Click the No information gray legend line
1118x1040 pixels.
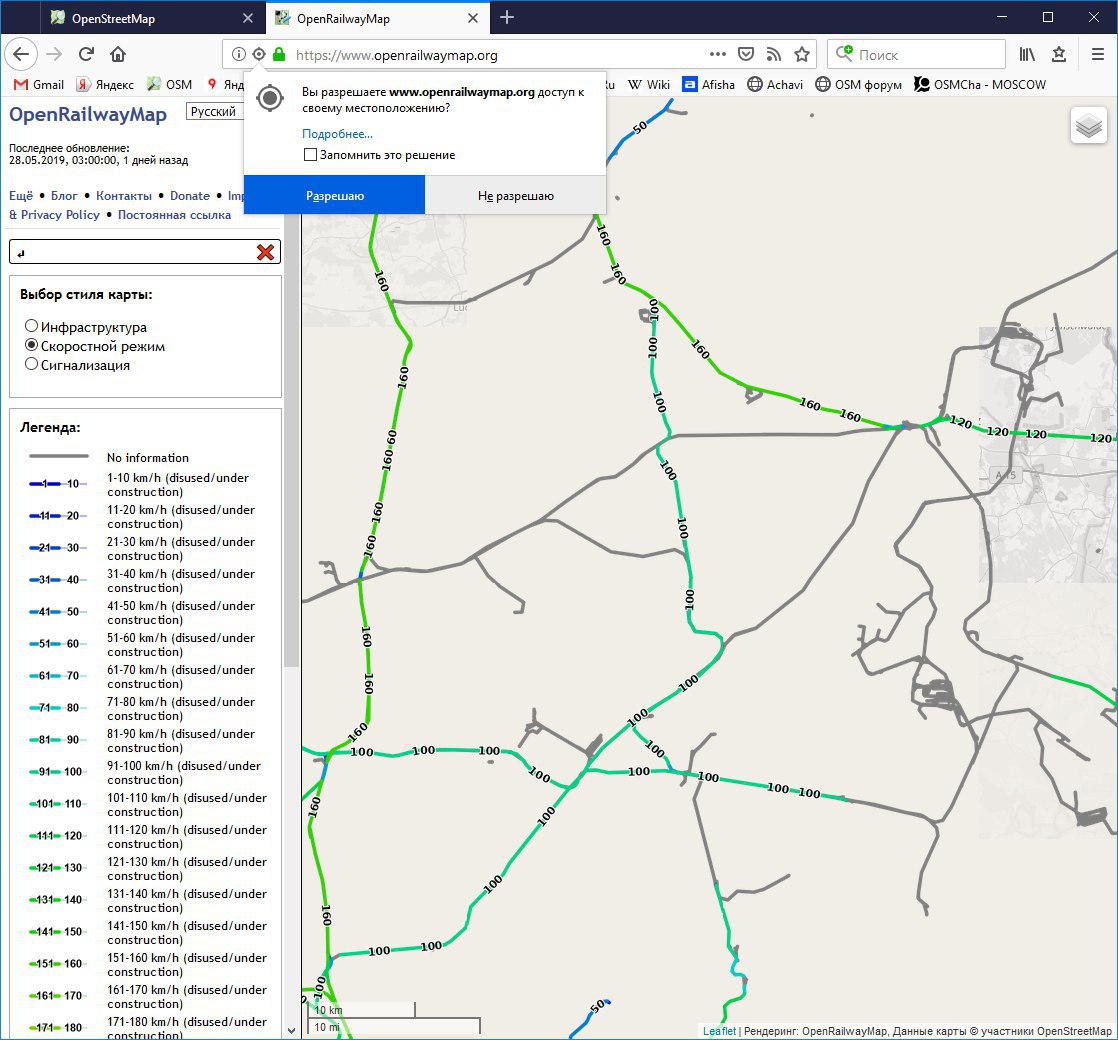(58, 456)
